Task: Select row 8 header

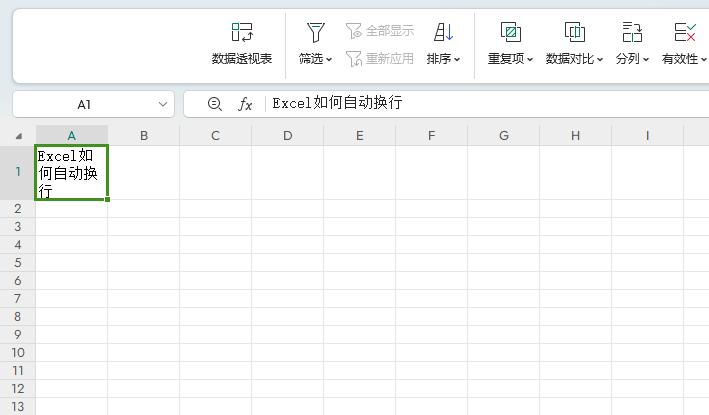Action: (x=18, y=316)
